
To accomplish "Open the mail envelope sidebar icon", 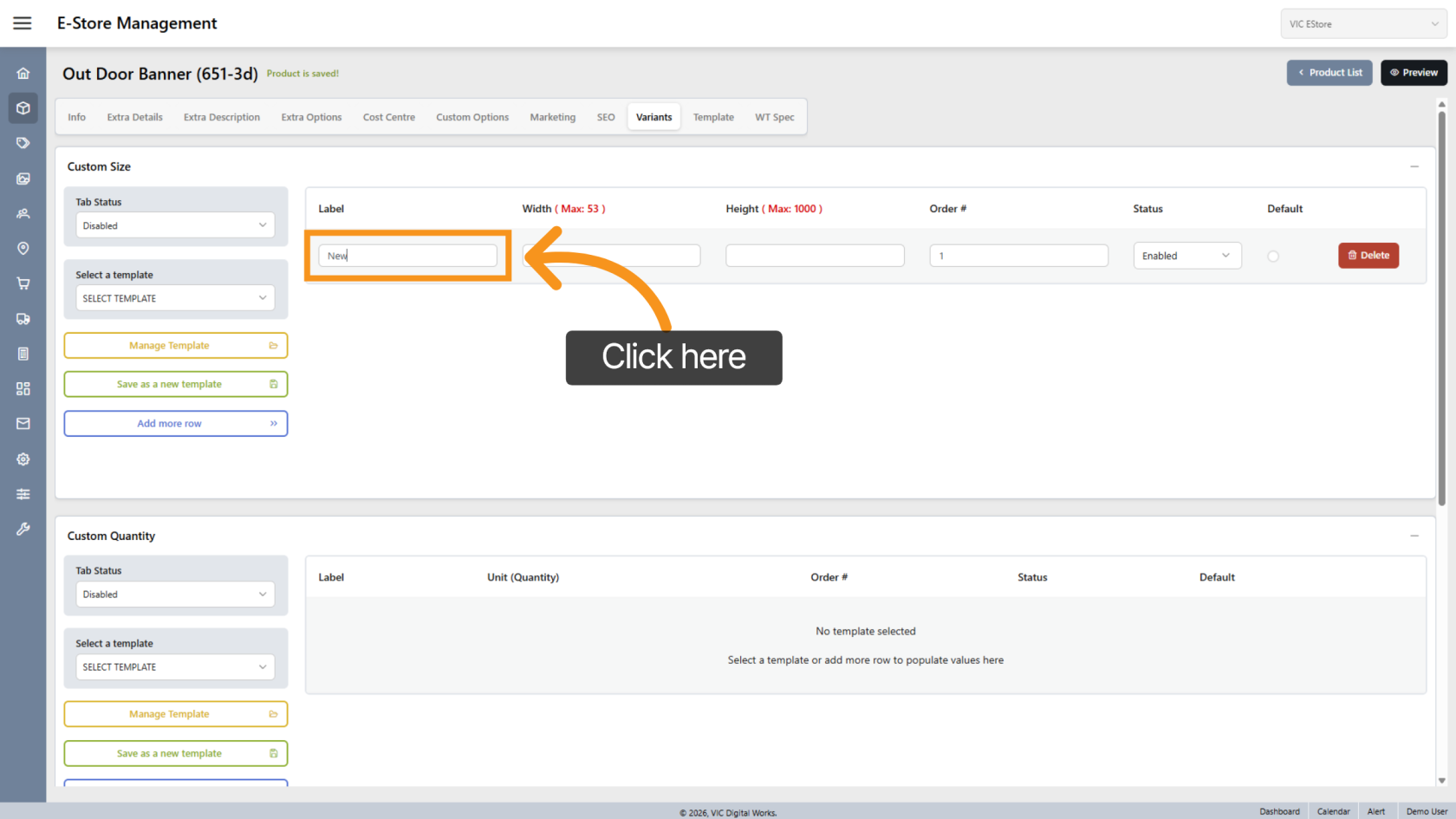I will click(x=23, y=424).
